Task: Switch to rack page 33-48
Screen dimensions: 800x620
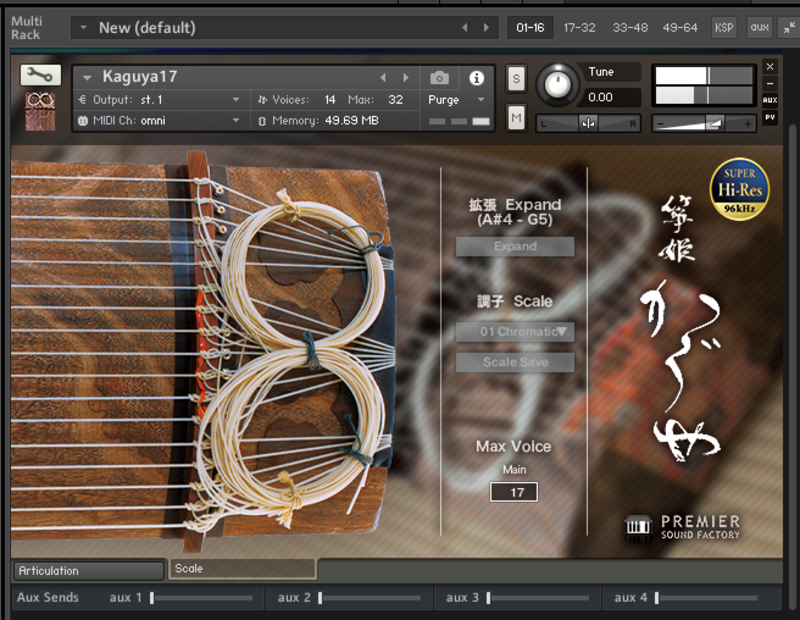Action: pos(630,28)
